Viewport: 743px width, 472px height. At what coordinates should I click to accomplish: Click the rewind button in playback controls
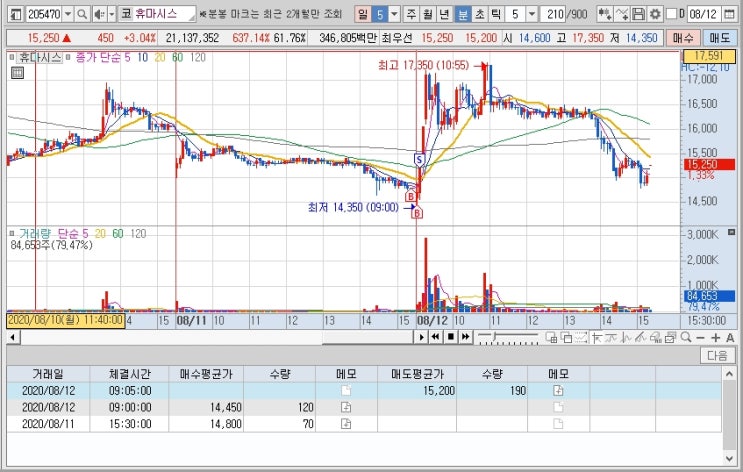pyautogui.click(x=435, y=337)
